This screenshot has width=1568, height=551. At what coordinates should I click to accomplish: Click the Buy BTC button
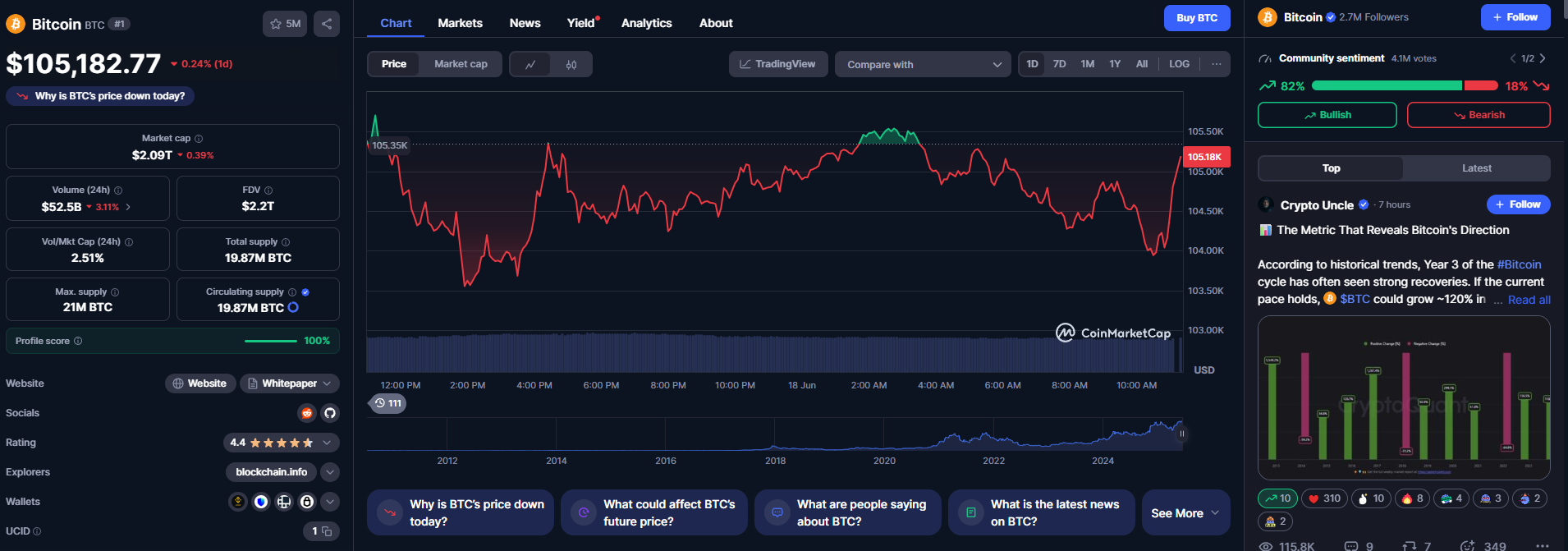point(1197,18)
